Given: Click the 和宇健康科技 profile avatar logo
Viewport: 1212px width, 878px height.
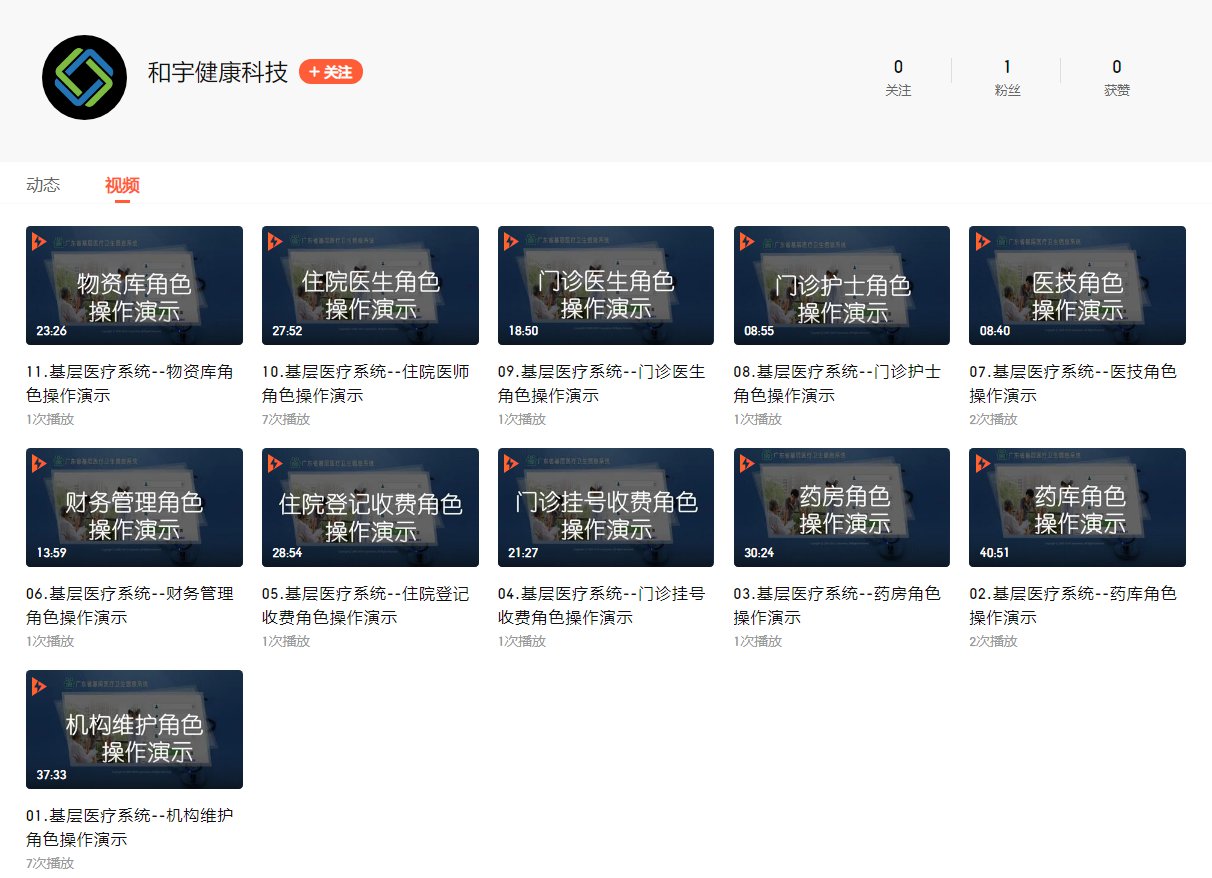Looking at the screenshot, I should pyautogui.click(x=85, y=77).
